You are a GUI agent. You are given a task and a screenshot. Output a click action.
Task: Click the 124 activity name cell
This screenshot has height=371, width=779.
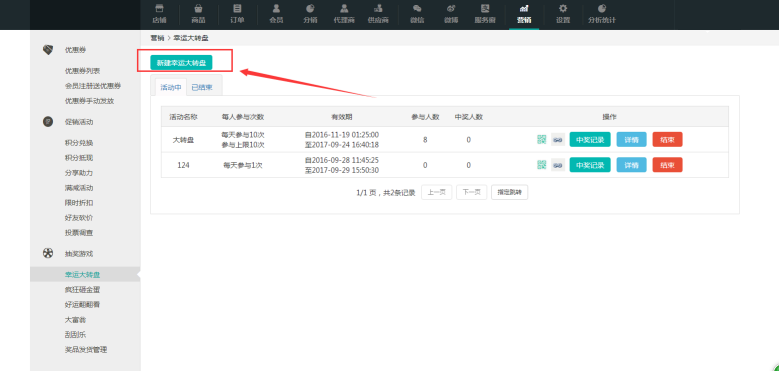183,165
